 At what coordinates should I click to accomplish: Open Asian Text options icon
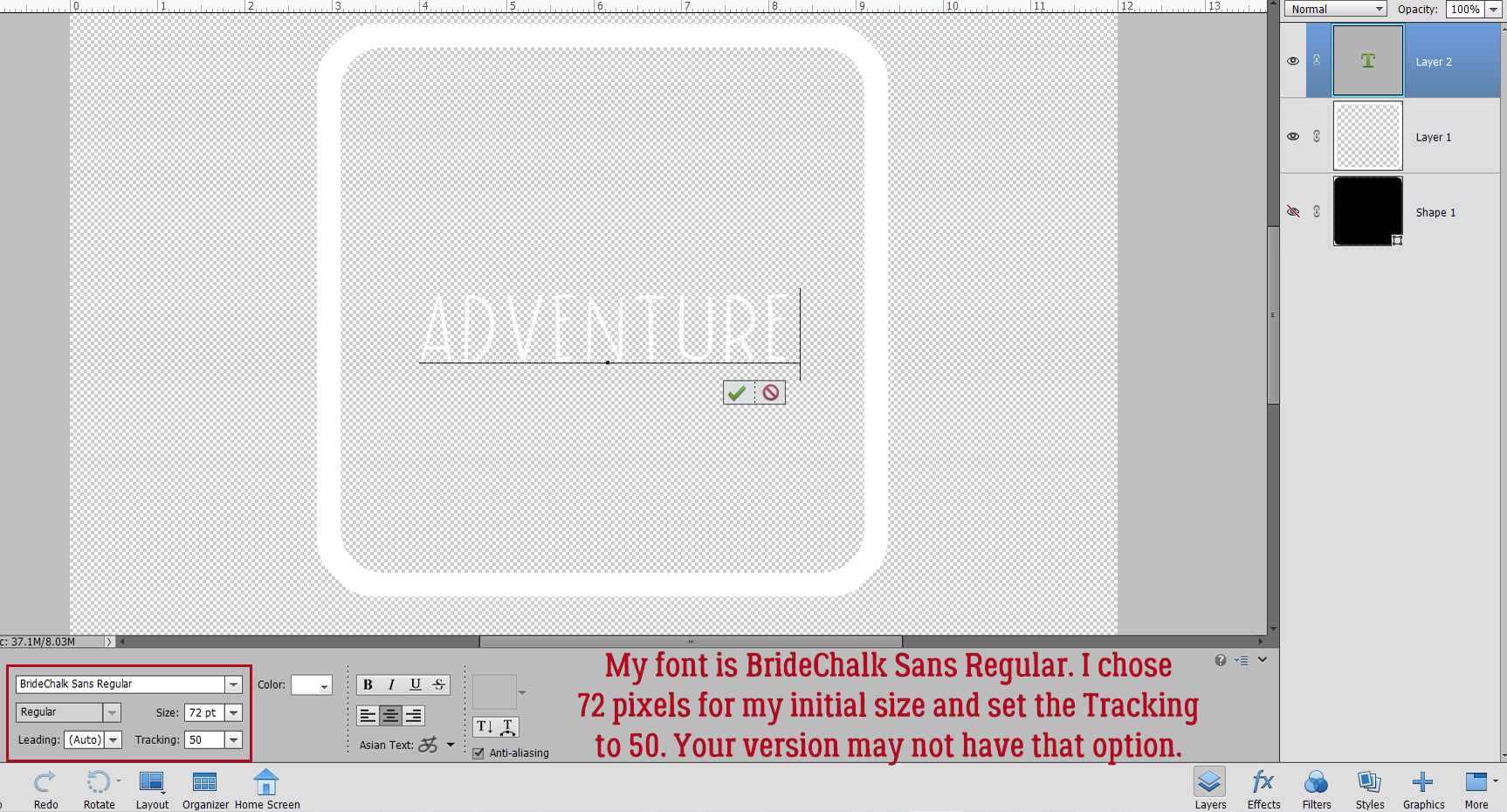[428, 745]
